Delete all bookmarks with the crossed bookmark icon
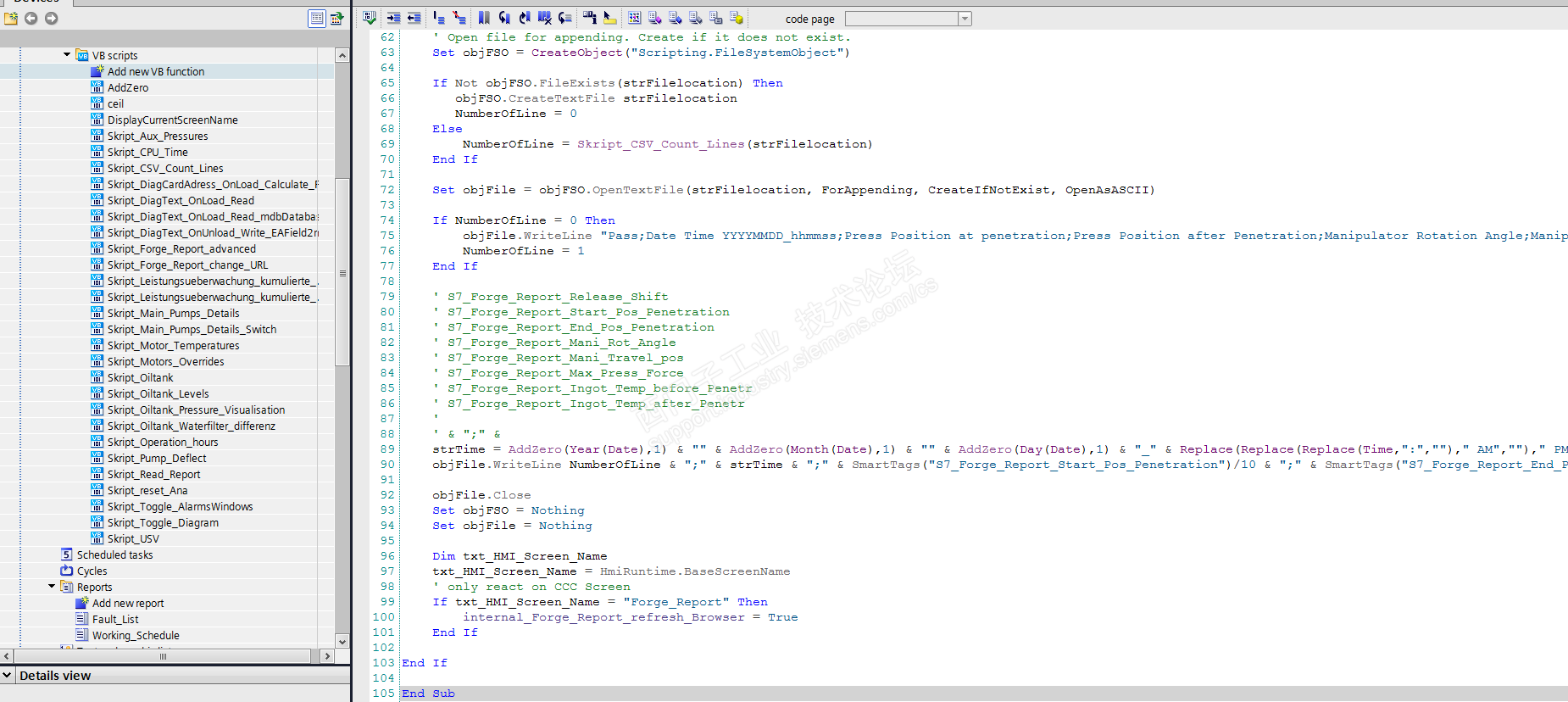 point(545,18)
